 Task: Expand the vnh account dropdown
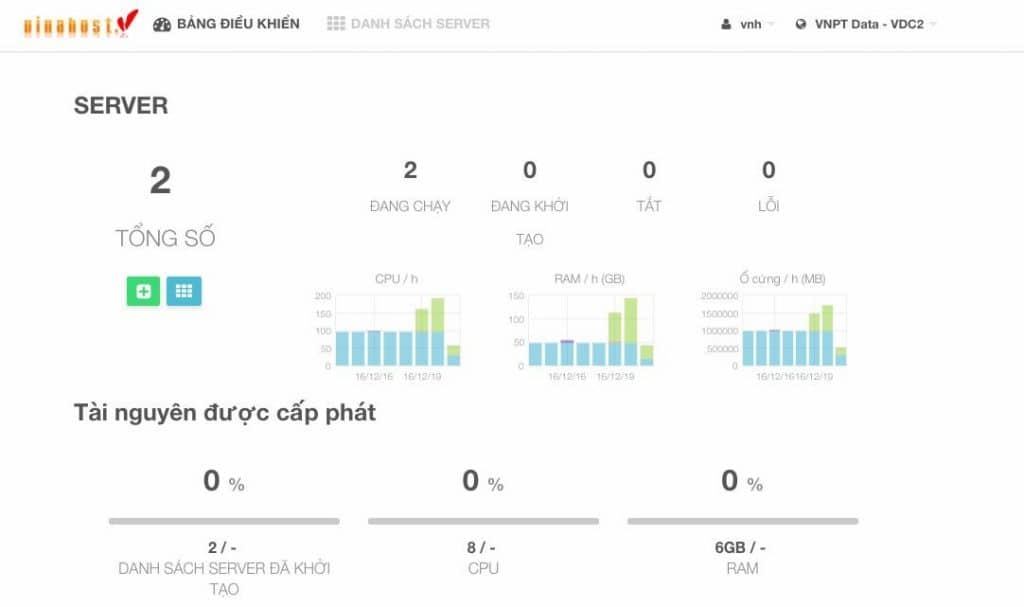749,23
